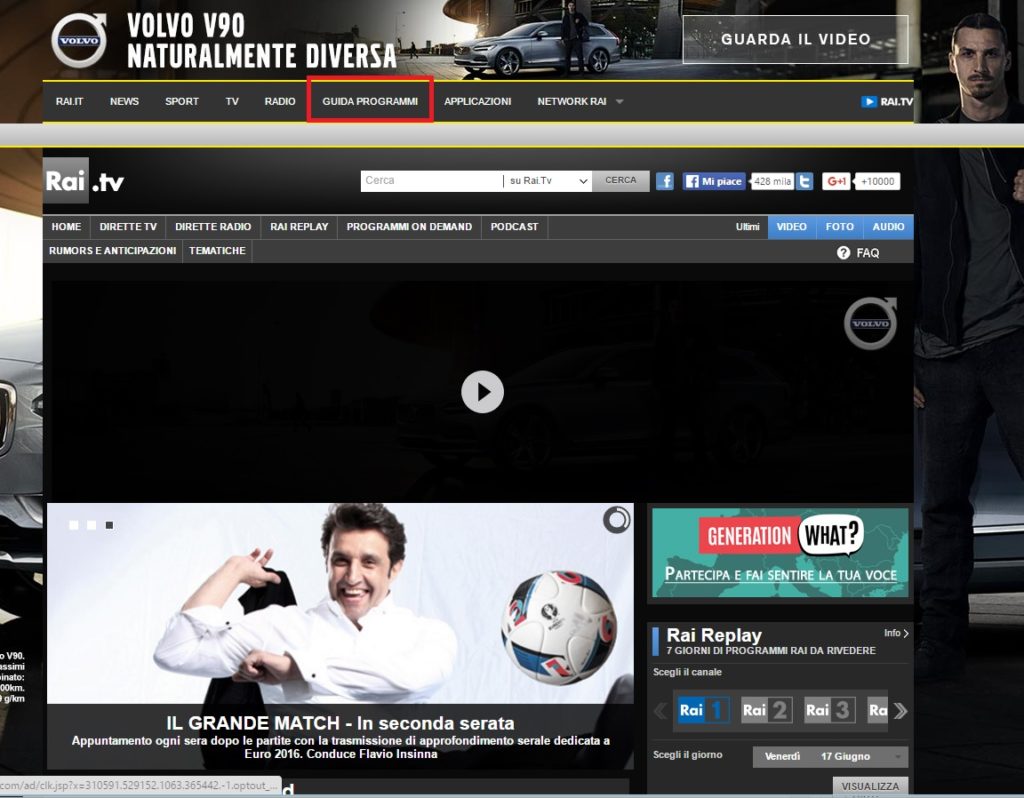The height and width of the screenshot is (798, 1024).
Task: Switch to the Video tab
Action: coord(791,227)
